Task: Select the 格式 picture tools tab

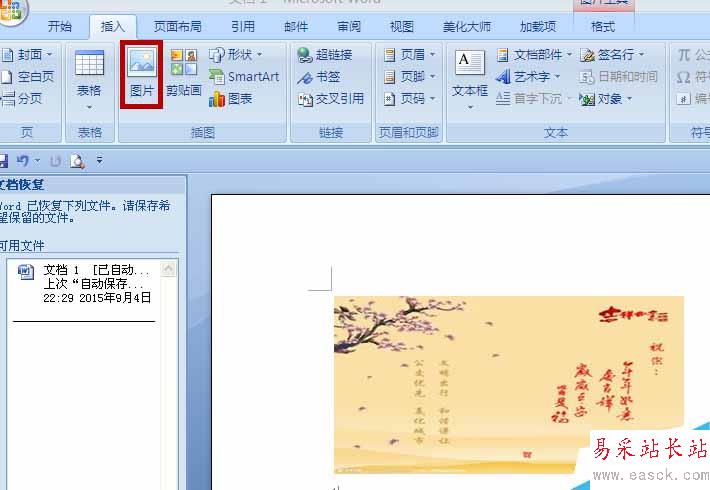Action: tap(603, 27)
